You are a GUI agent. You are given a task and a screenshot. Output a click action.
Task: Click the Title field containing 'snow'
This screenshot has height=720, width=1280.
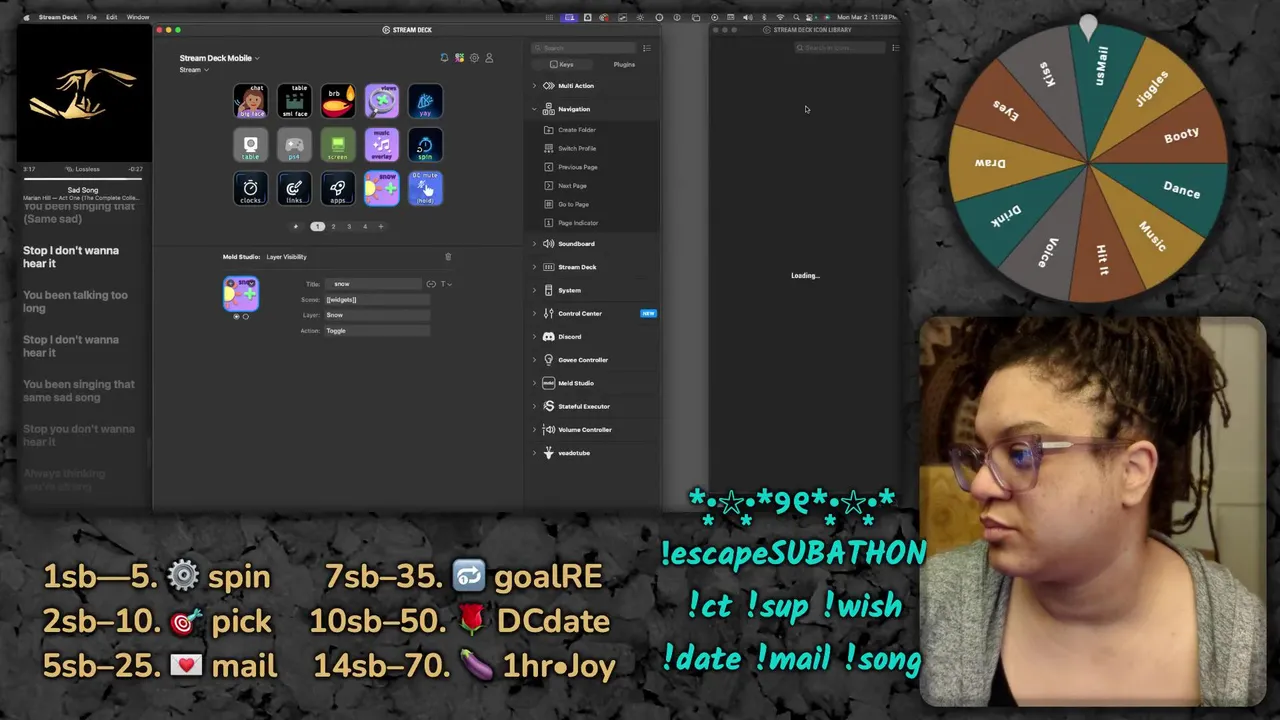click(x=372, y=284)
